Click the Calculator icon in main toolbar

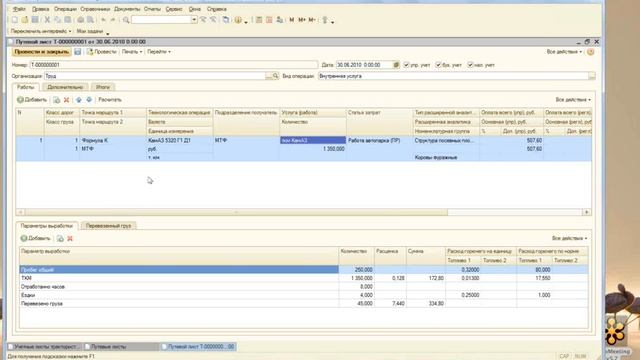(259, 20)
